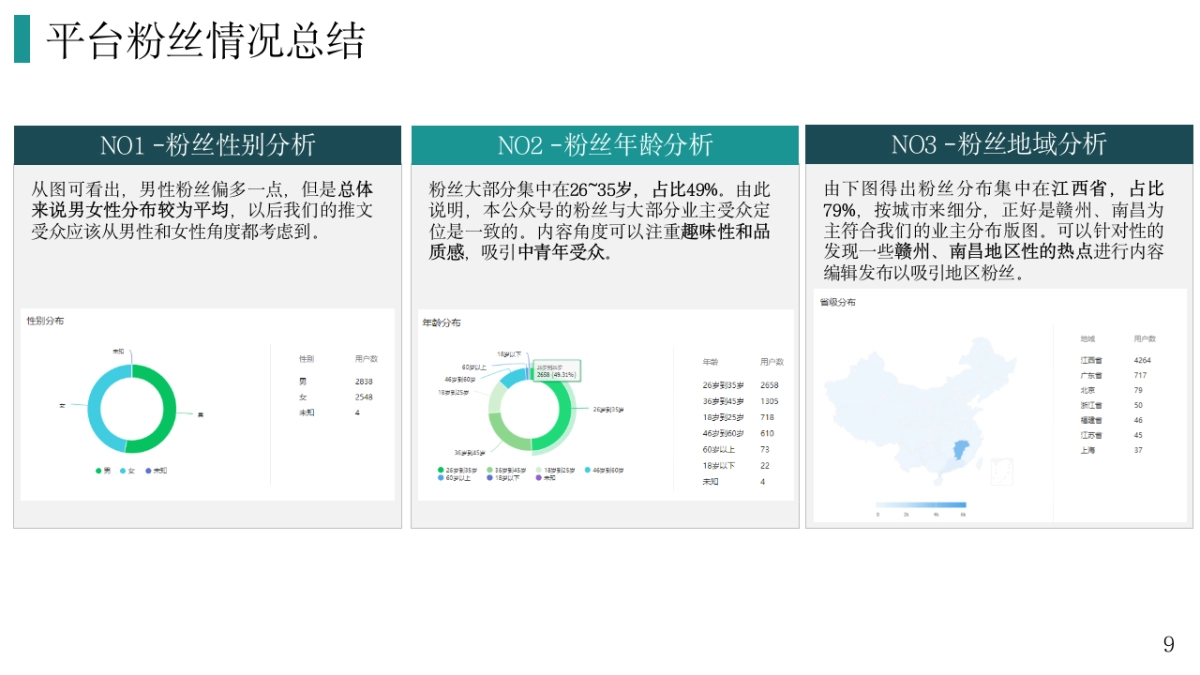Select the 26岁到35岁 legend marker
The height and width of the screenshot is (675, 1200).
click(x=440, y=470)
